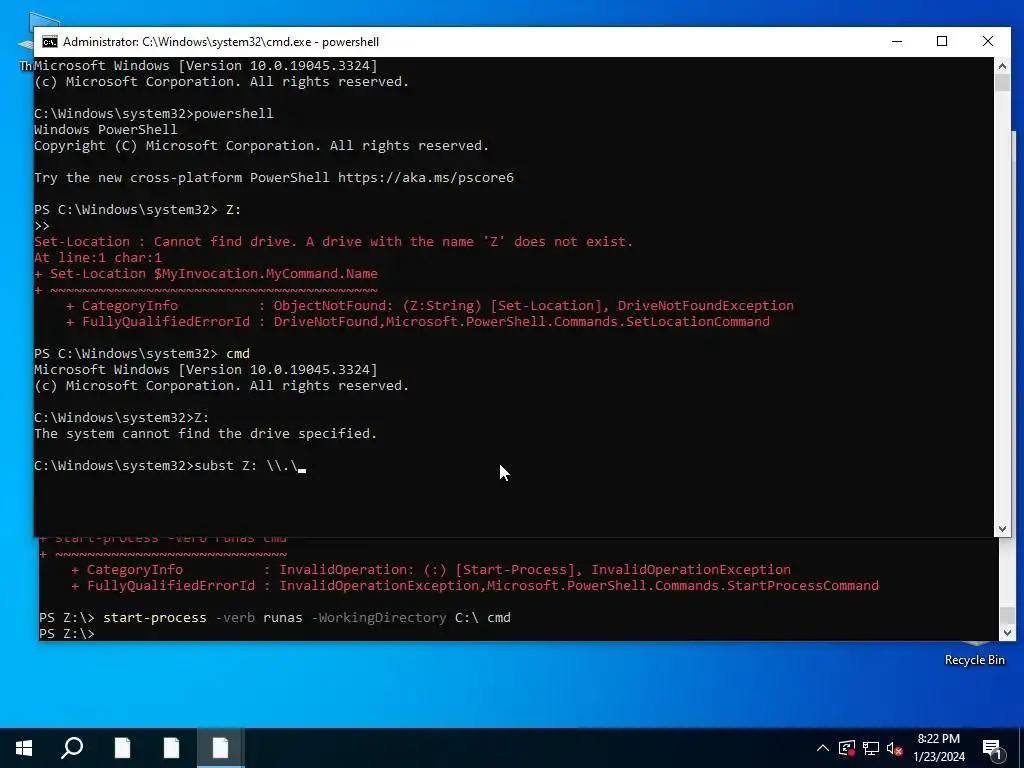Show hidden system tray icons
1024x768 pixels.
click(823, 748)
